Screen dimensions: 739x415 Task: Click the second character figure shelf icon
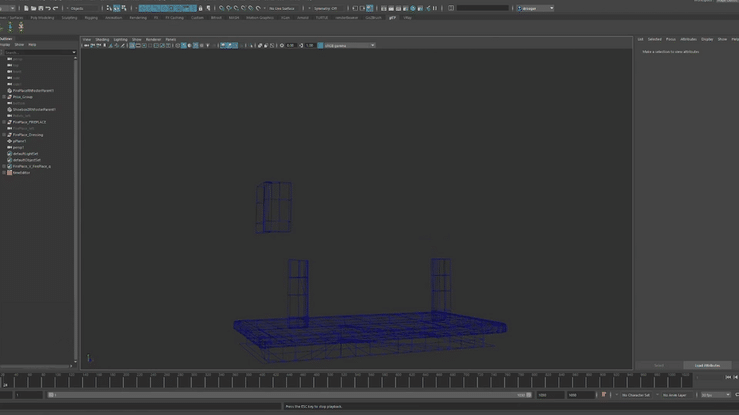(10, 27)
